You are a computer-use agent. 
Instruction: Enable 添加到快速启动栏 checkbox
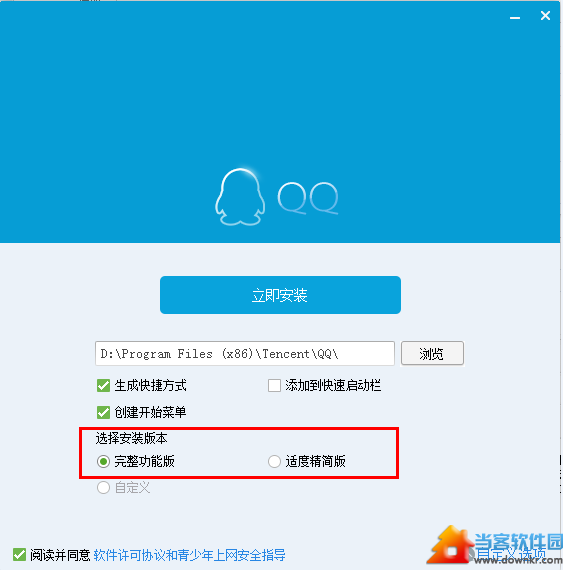point(274,385)
